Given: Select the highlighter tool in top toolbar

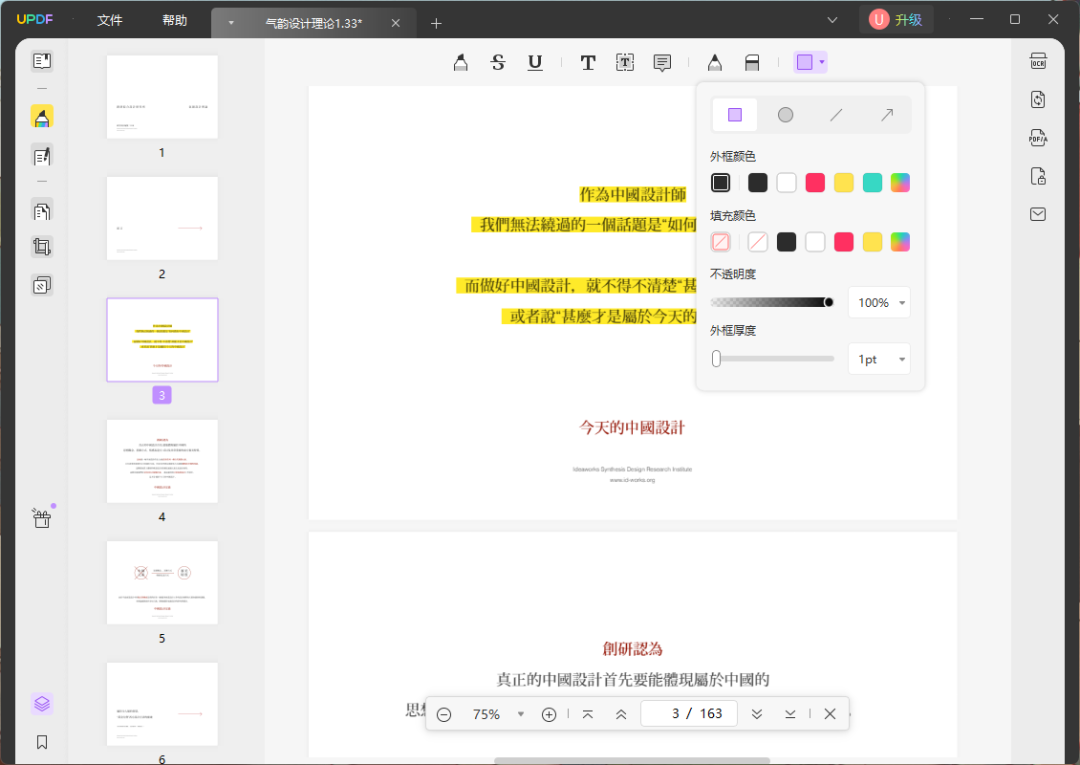Looking at the screenshot, I should click(x=460, y=63).
